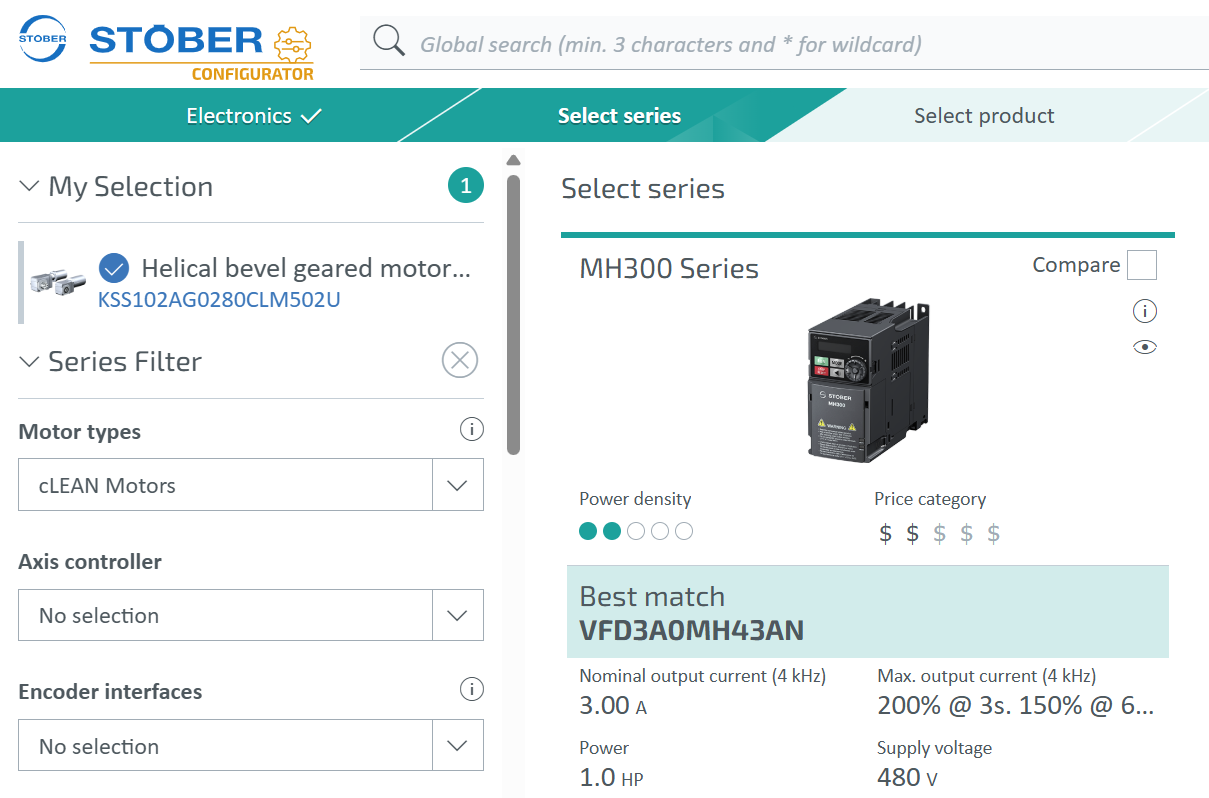Open the STOBER Configurator home logo
The image size is (1209, 798).
pos(202,53)
